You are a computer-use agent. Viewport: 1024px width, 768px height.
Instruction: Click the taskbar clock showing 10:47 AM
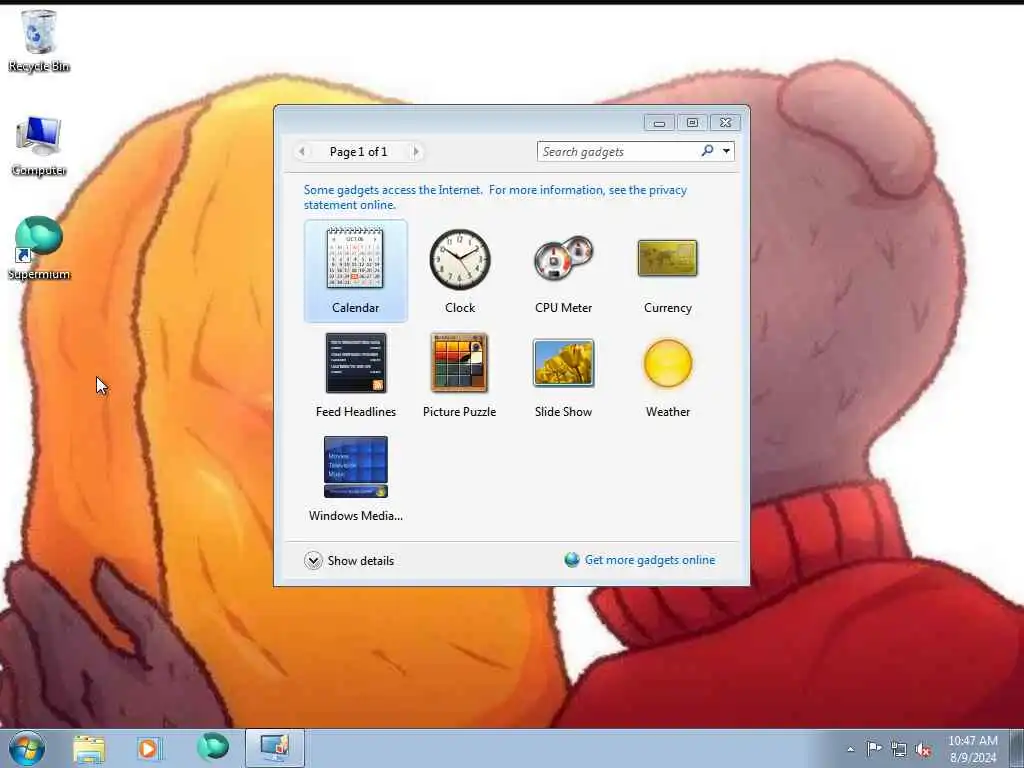[973, 749]
